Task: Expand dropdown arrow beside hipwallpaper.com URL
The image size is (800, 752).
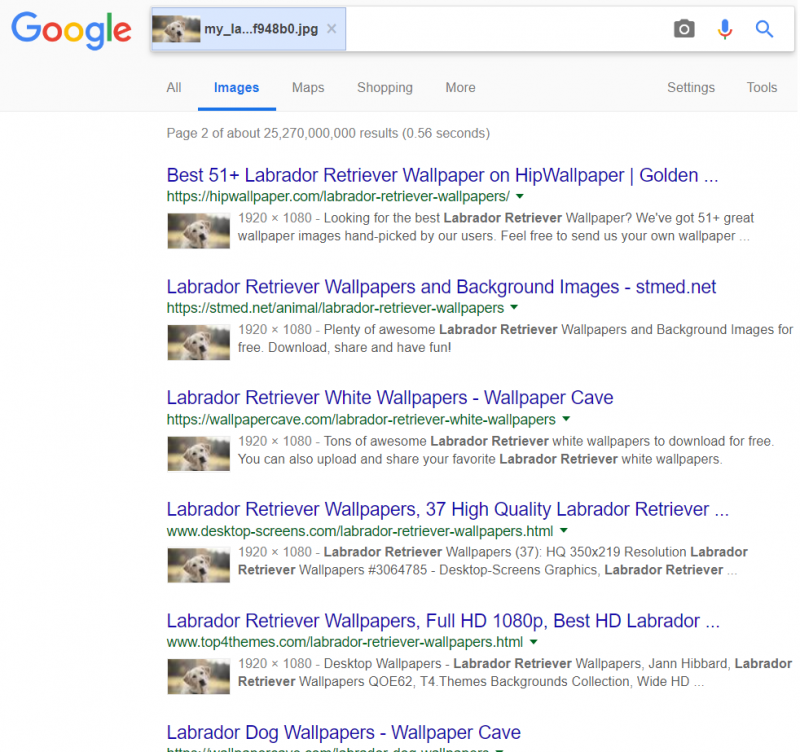Action: (520, 196)
